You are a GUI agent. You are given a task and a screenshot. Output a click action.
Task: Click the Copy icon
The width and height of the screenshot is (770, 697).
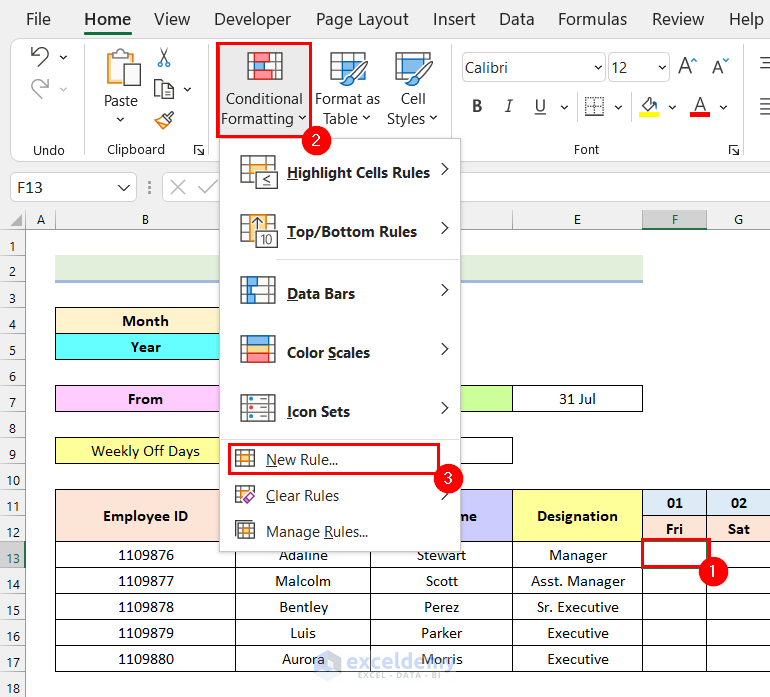pyautogui.click(x=164, y=89)
